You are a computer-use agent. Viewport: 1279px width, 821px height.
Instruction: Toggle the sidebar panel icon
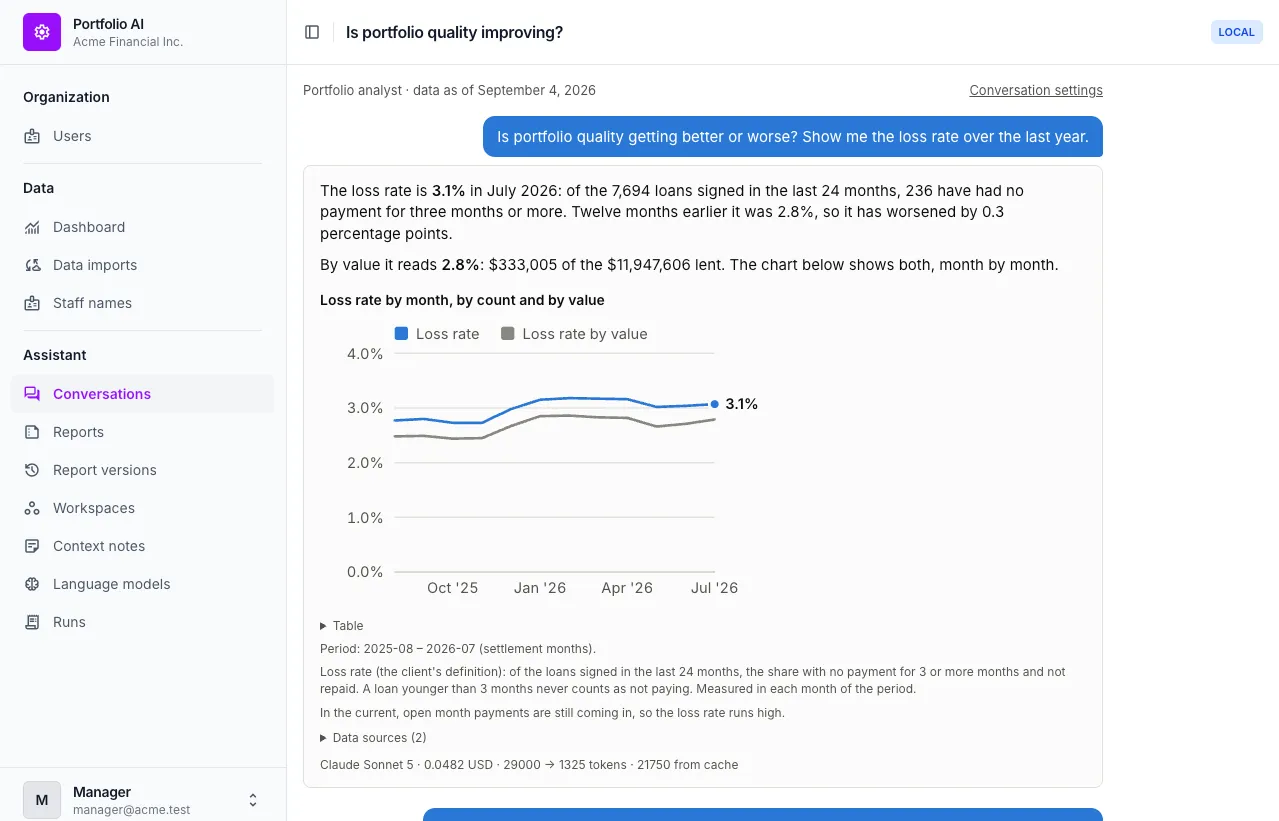312,32
